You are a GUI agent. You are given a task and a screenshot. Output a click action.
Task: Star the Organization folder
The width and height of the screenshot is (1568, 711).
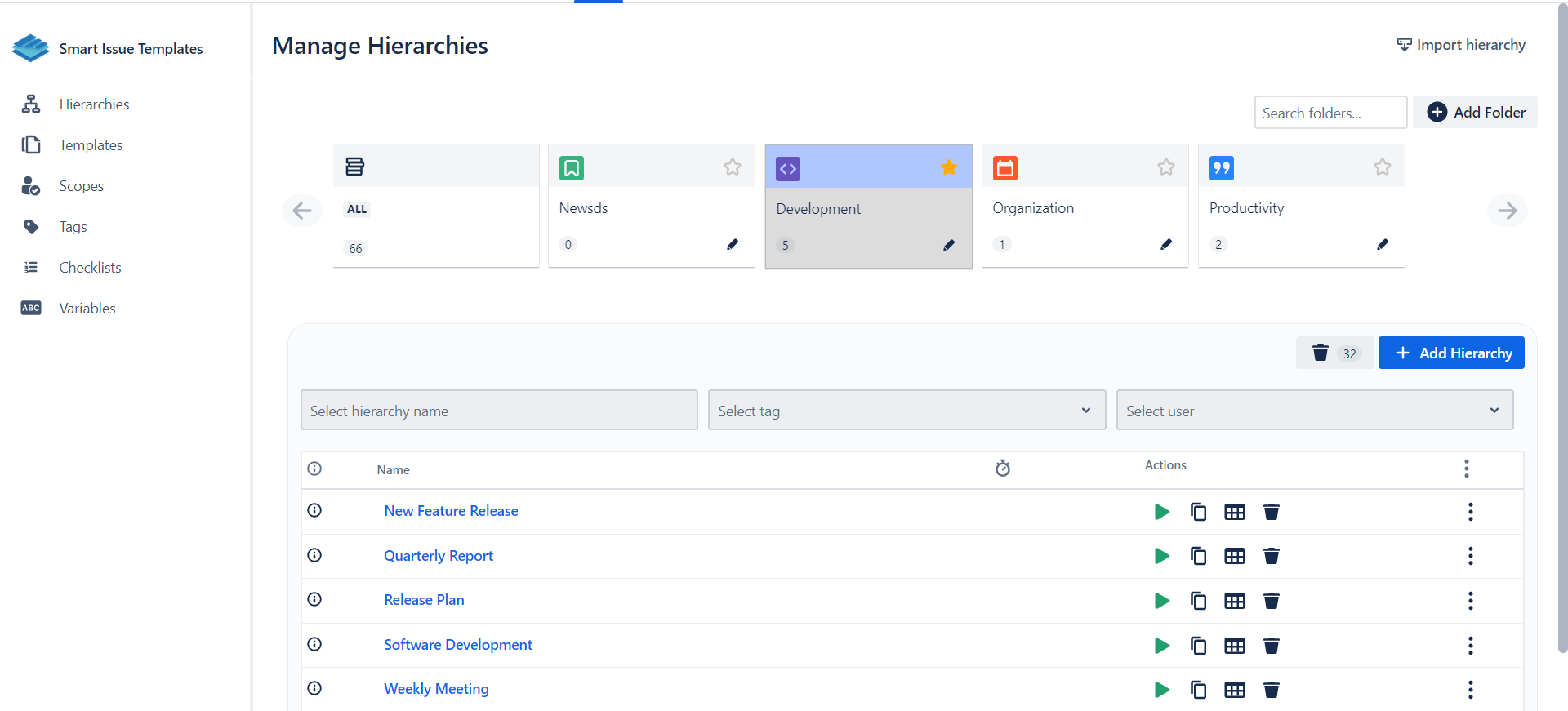click(x=1165, y=167)
